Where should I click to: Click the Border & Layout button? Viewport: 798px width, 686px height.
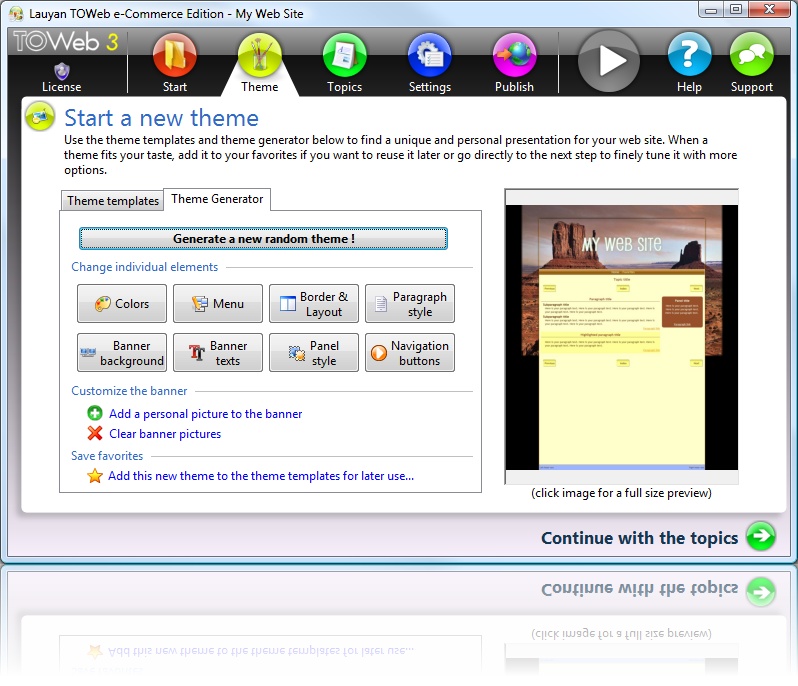pos(314,304)
